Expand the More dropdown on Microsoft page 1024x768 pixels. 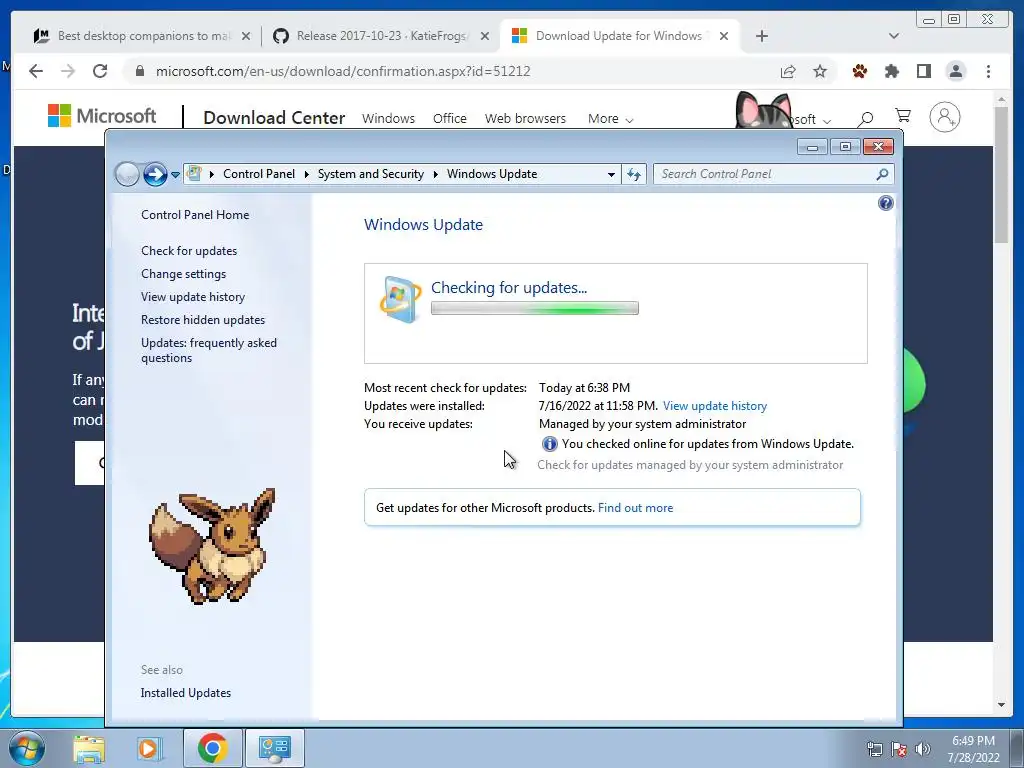[x=610, y=119]
